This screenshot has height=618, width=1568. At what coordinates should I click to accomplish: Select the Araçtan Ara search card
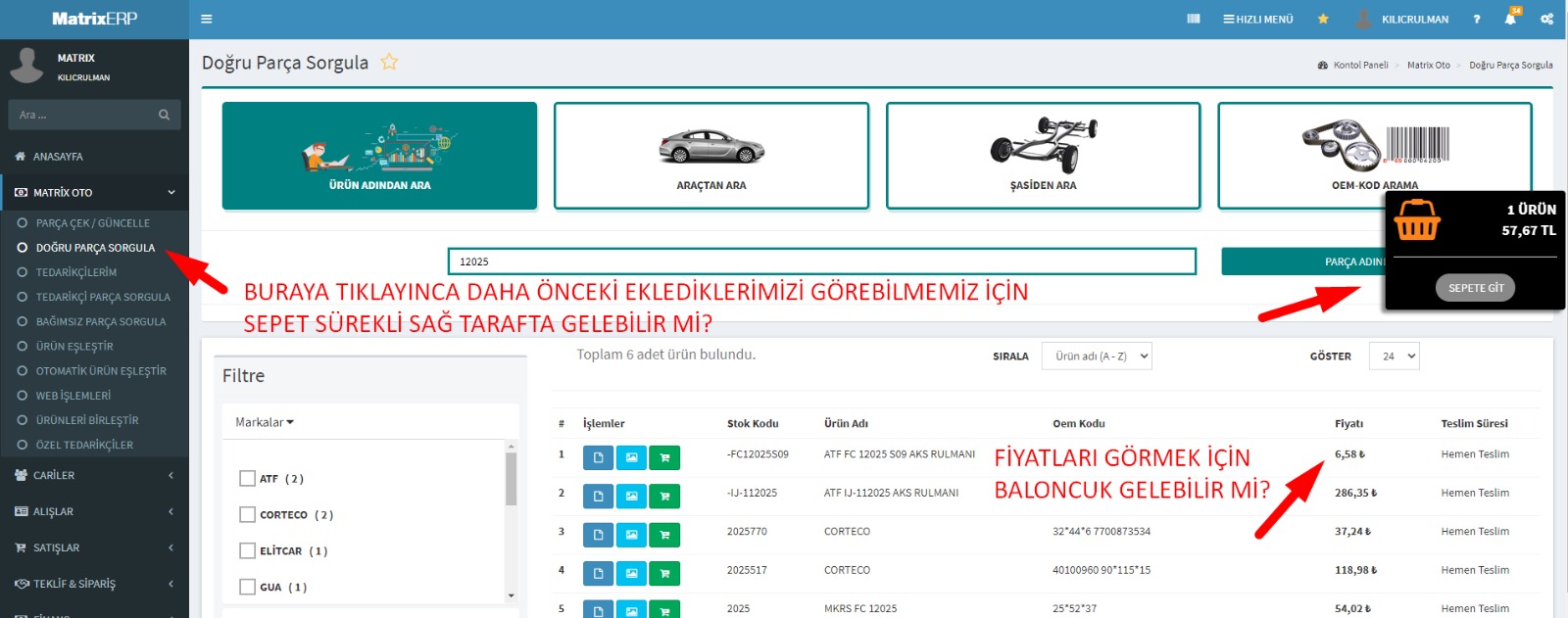(710, 156)
